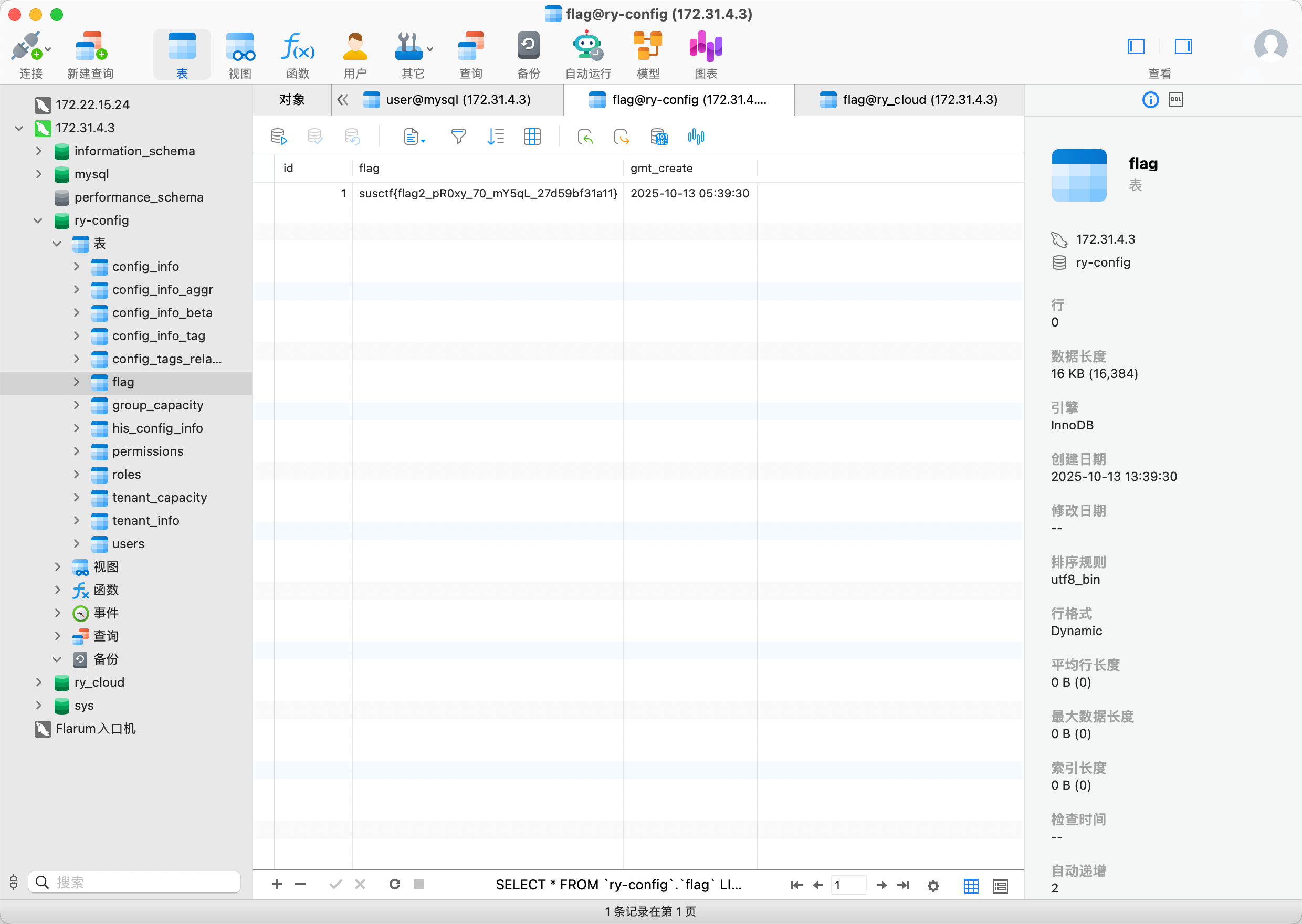Open the Backup toolbar icon
1302x924 pixels.
pos(528,47)
